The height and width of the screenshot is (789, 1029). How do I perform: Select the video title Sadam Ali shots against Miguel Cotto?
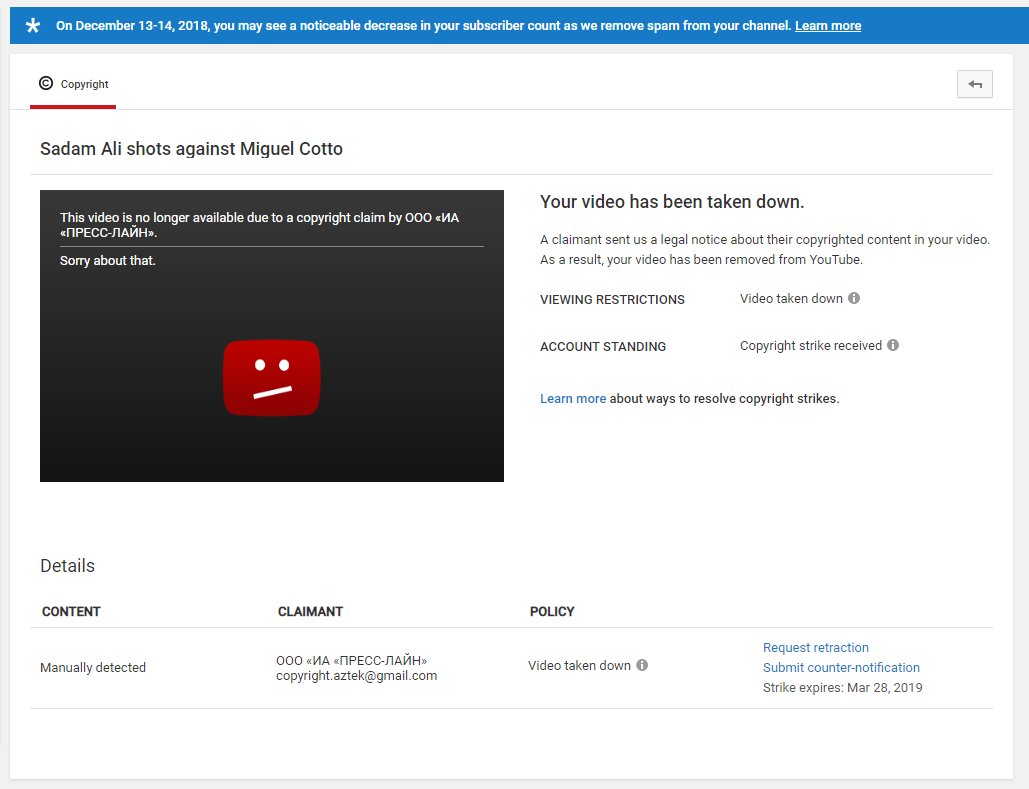192,149
